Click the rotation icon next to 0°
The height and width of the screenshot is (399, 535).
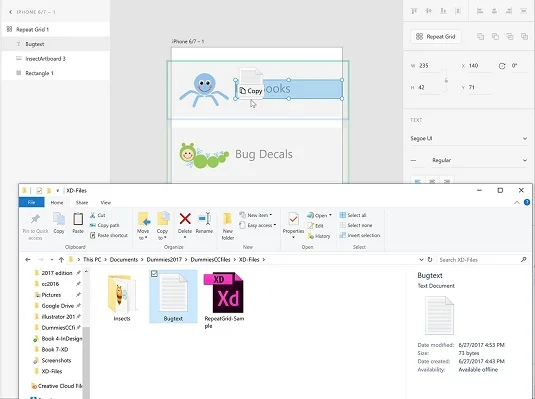pyautogui.click(x=502, y=66)
